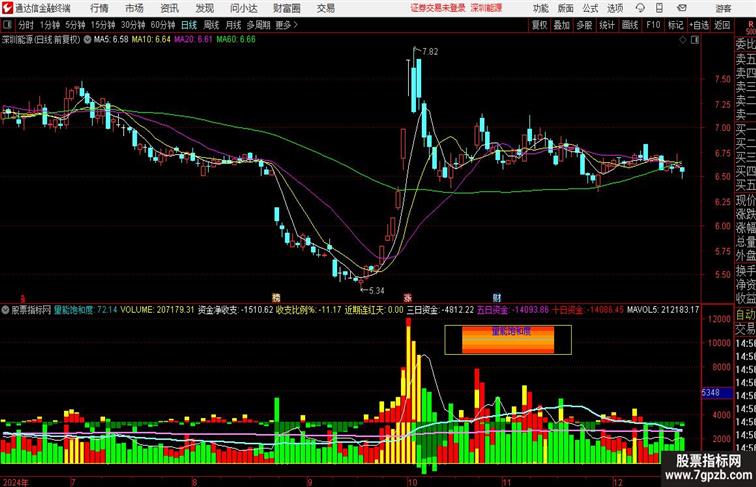Click the 财 marker on the timeline
This screenshot has width=756, height=487.
click(497, 298)
